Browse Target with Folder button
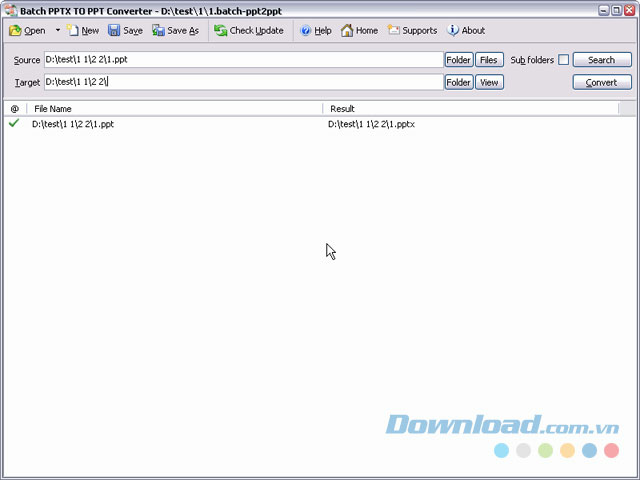Viewport: 640px width, 480px height. coord(459,82)
